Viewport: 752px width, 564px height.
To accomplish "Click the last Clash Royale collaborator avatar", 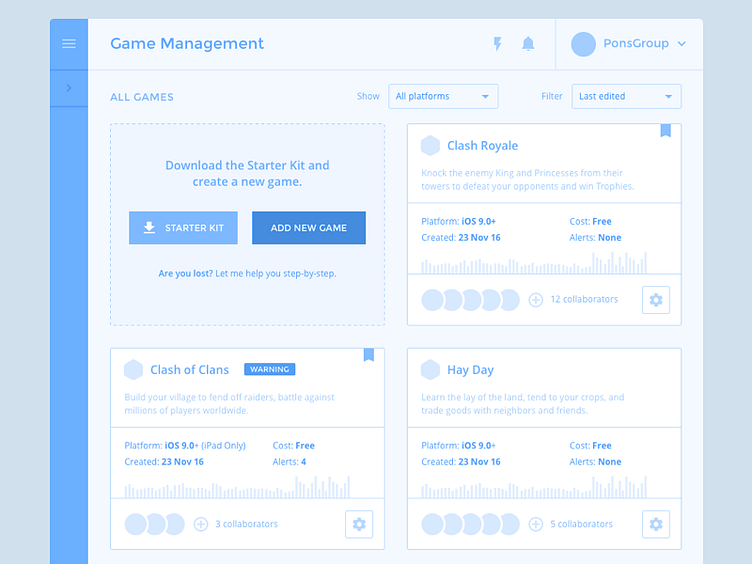I will (x=510, y=300).
